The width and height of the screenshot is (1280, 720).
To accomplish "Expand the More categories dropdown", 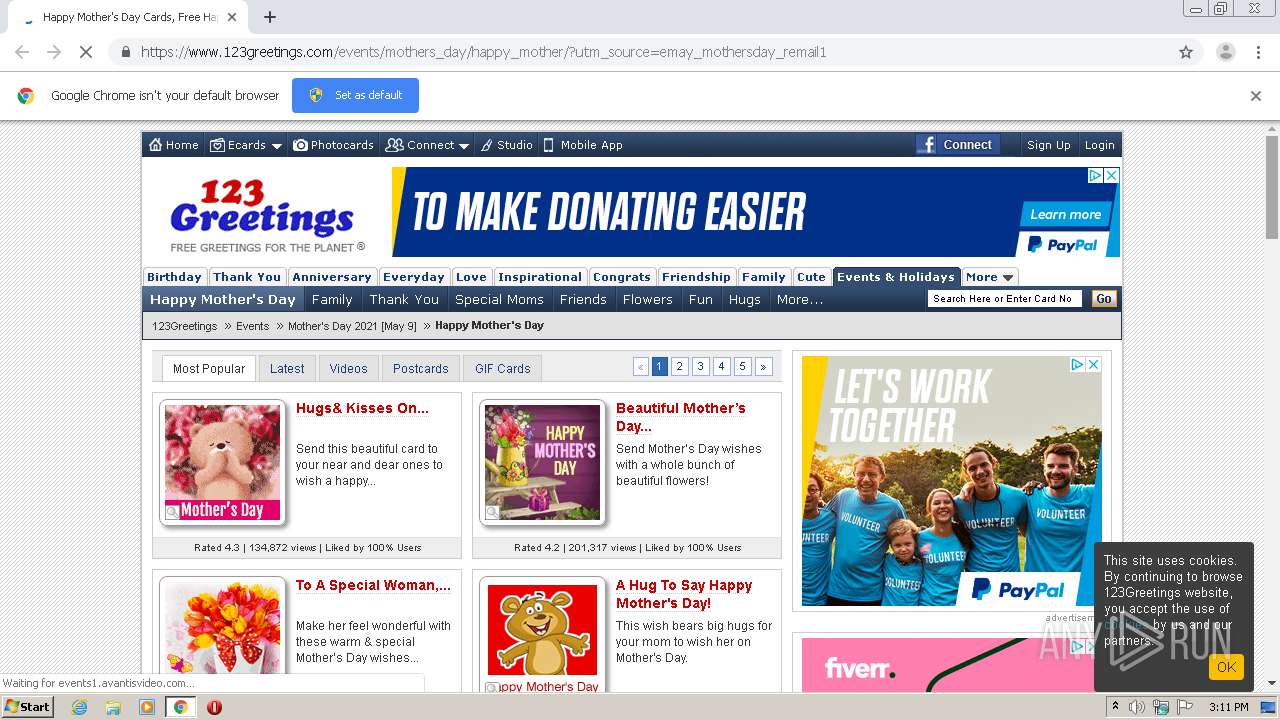I will (x=990, y=277).
